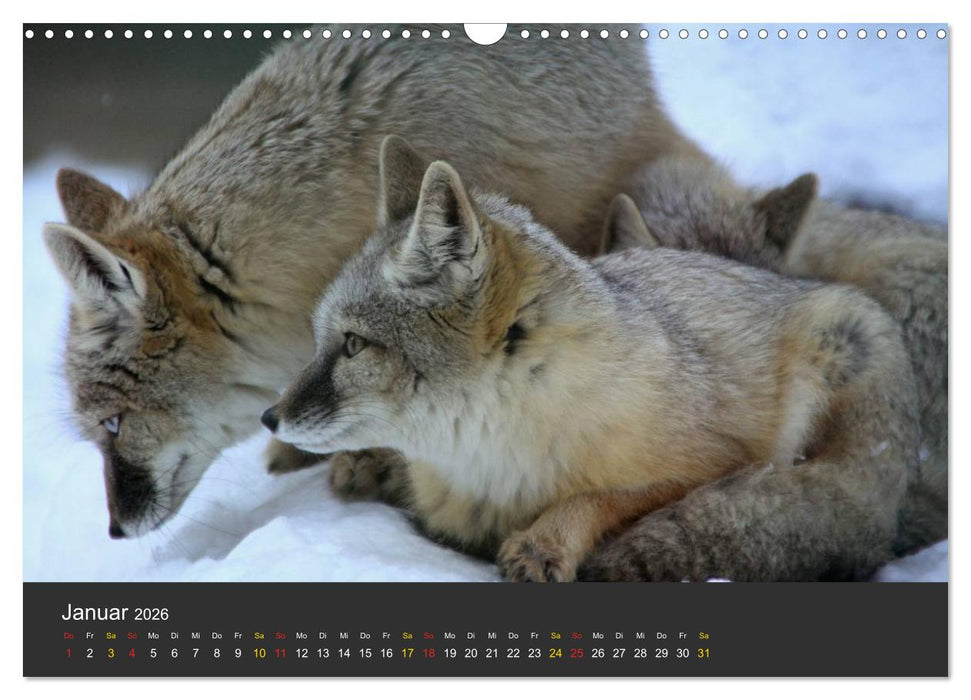
Task: Click date 2 in the calendar row
Action: click(x=88, y=655)
